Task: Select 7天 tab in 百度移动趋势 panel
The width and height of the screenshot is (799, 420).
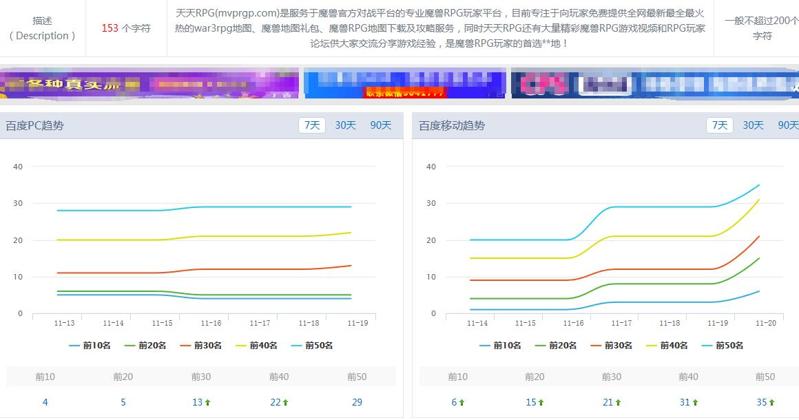Action: pos(720,125)
